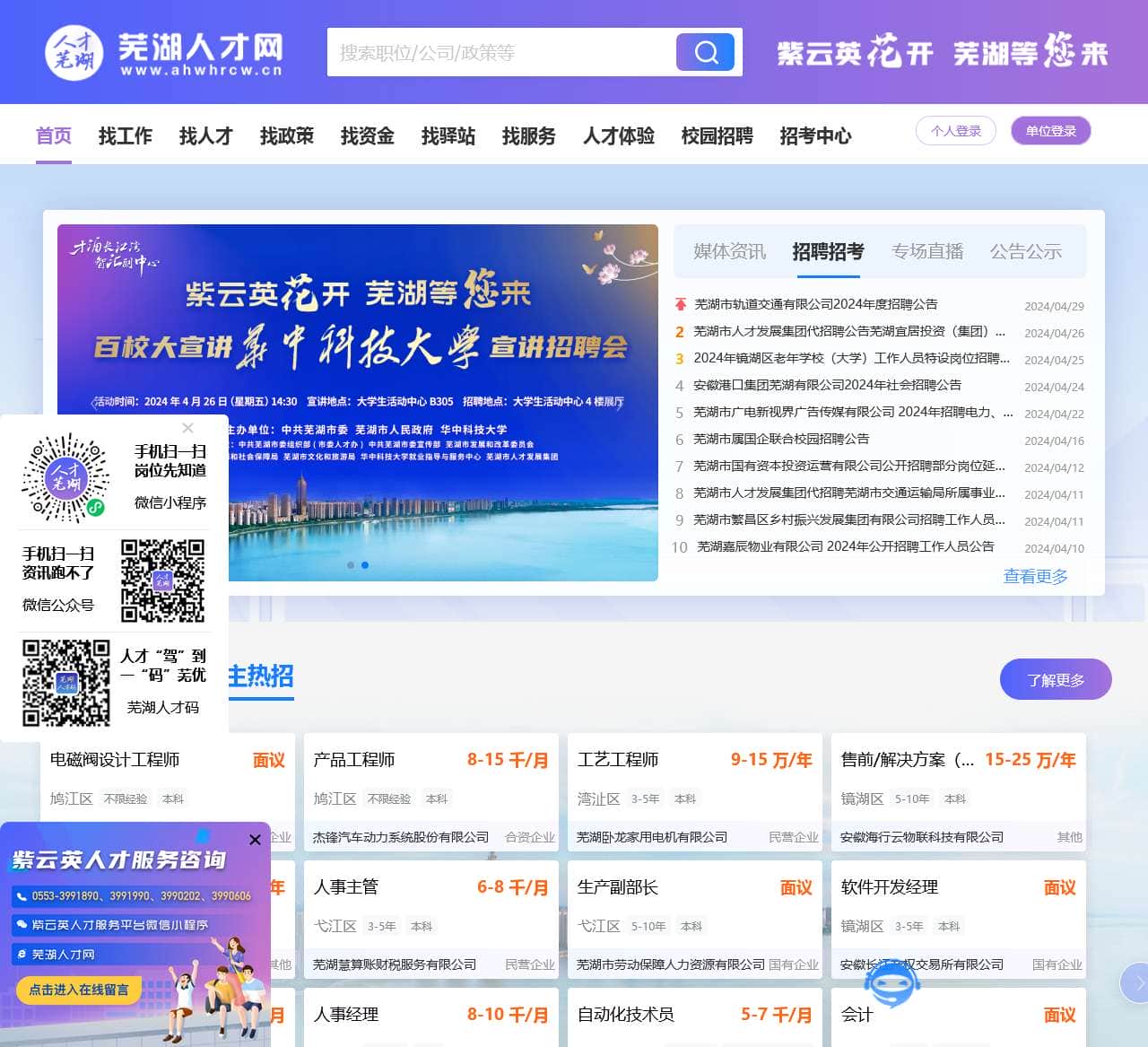Close the 紫云英人才服务咨询 popup
This screenshot has height=1047, width=1148.
[255, 840]
